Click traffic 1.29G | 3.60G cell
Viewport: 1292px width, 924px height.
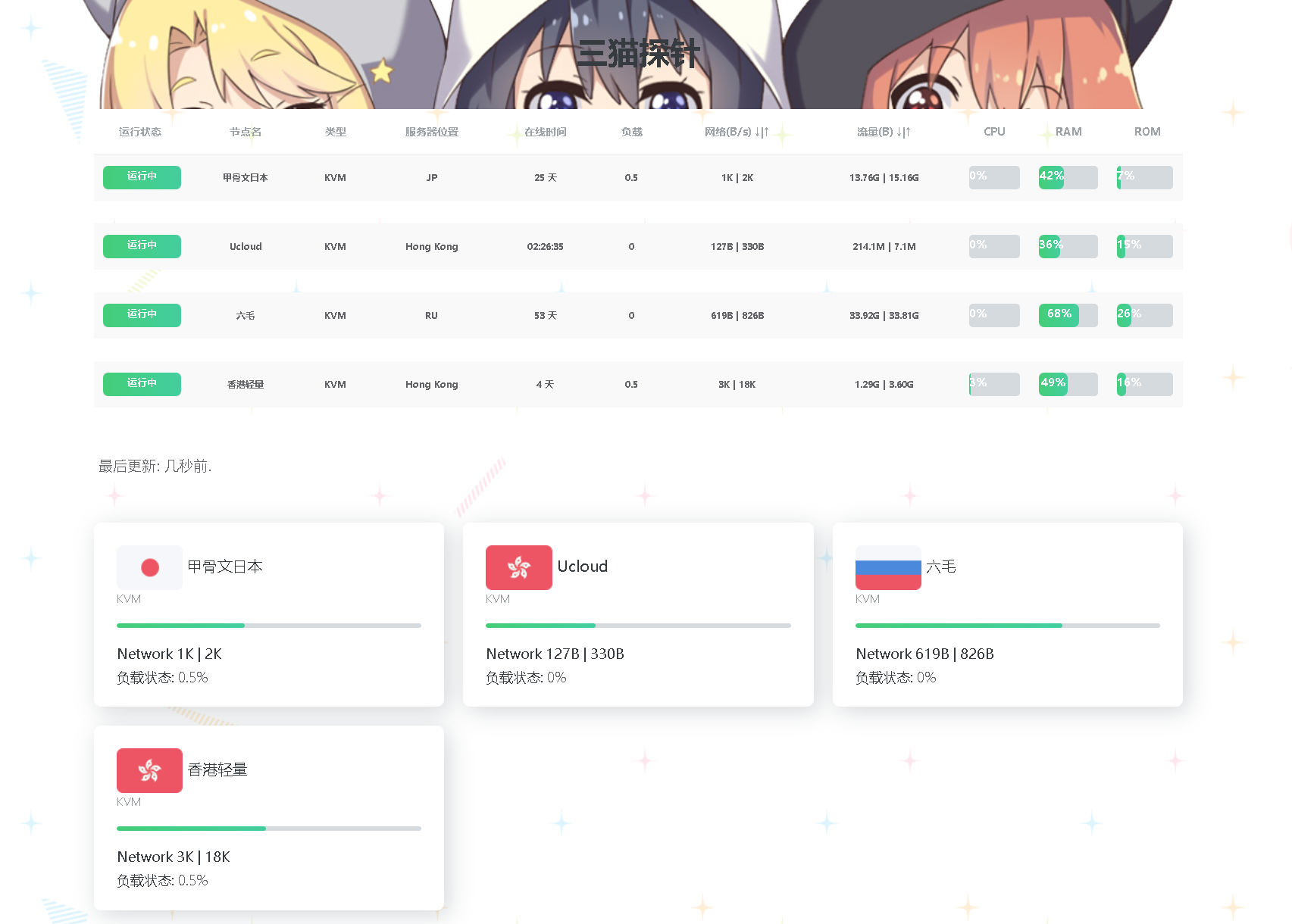point(884,385)
